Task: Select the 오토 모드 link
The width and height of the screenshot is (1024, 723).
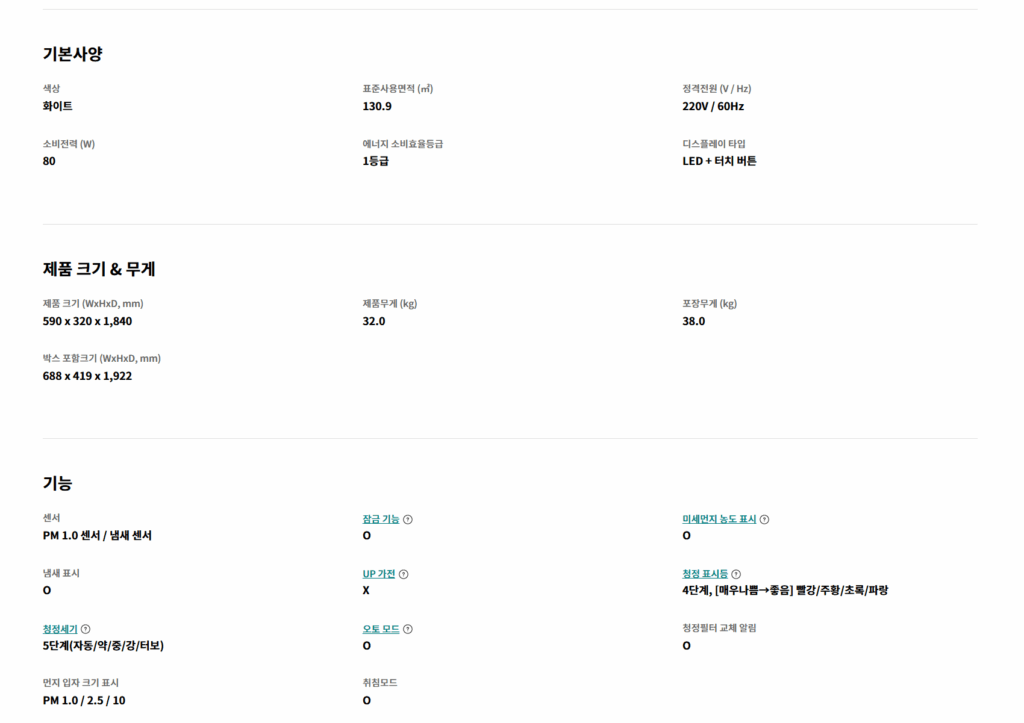Action: (381, 629)
